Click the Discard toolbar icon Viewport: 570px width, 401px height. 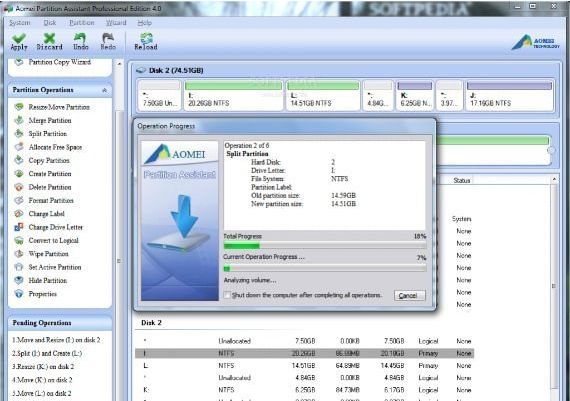pyautogui.click(x=49, y=39)
